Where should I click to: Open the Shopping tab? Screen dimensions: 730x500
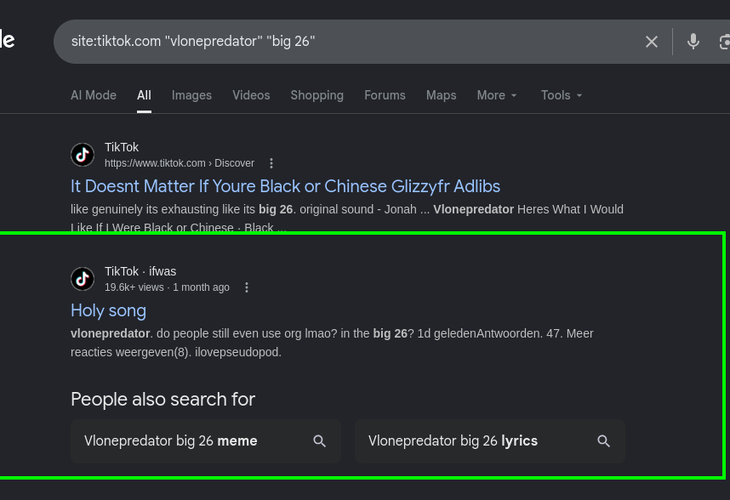click(317, 95)
